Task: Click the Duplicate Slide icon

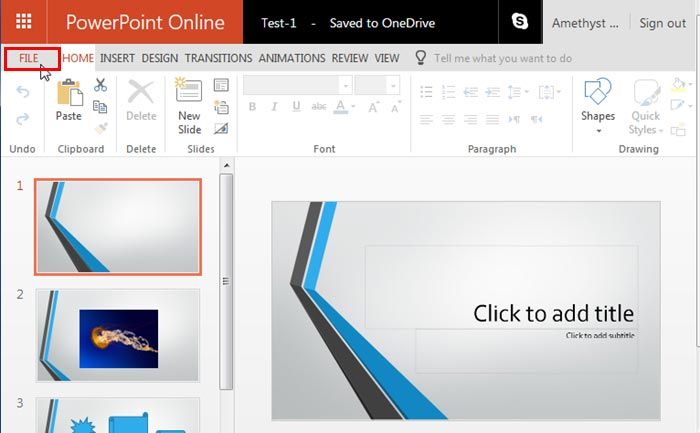Action: click(221, 107)
